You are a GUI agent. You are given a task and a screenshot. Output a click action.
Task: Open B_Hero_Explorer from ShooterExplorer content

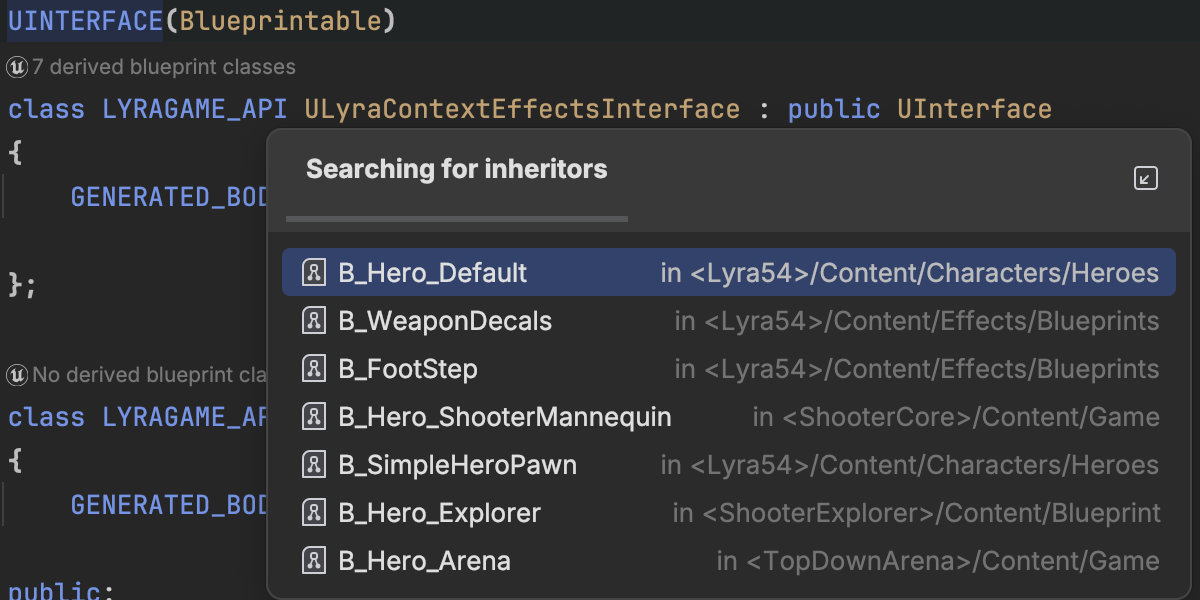[x=440, y=512]
